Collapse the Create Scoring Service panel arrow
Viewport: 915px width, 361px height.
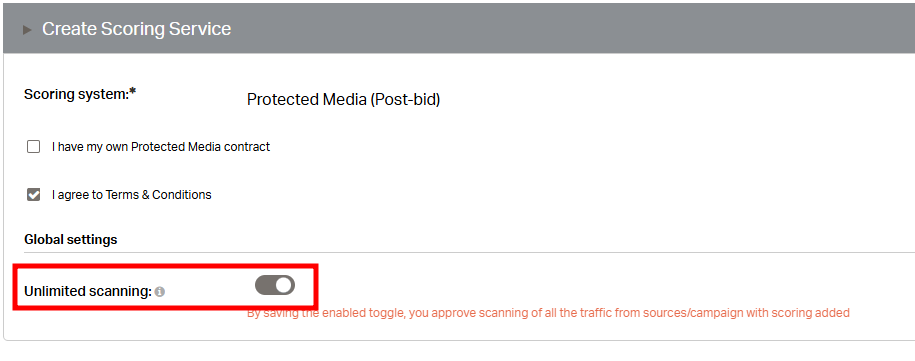click(27, 30)
